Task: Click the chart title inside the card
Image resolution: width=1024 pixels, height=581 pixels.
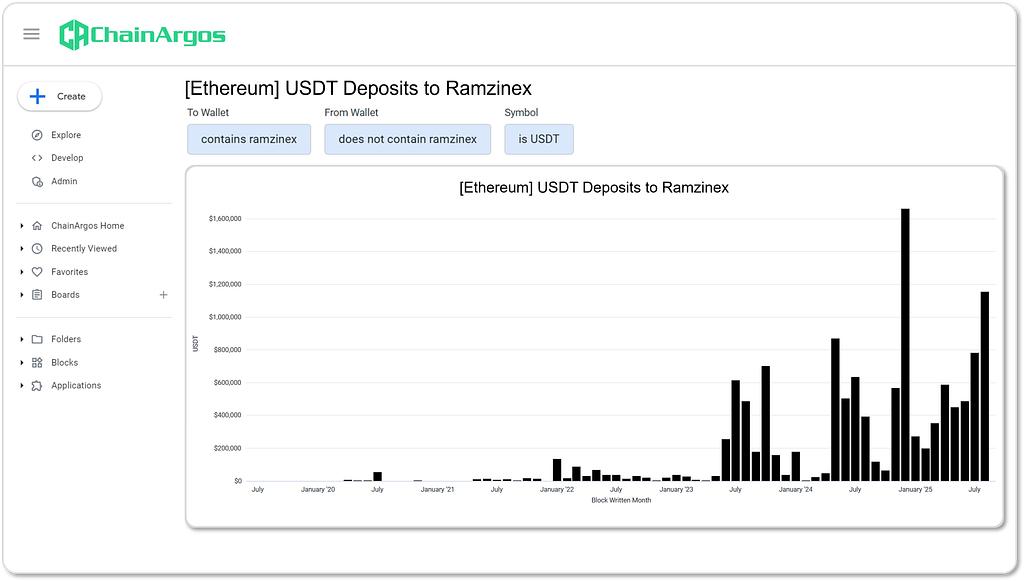Action: [594, 188]
